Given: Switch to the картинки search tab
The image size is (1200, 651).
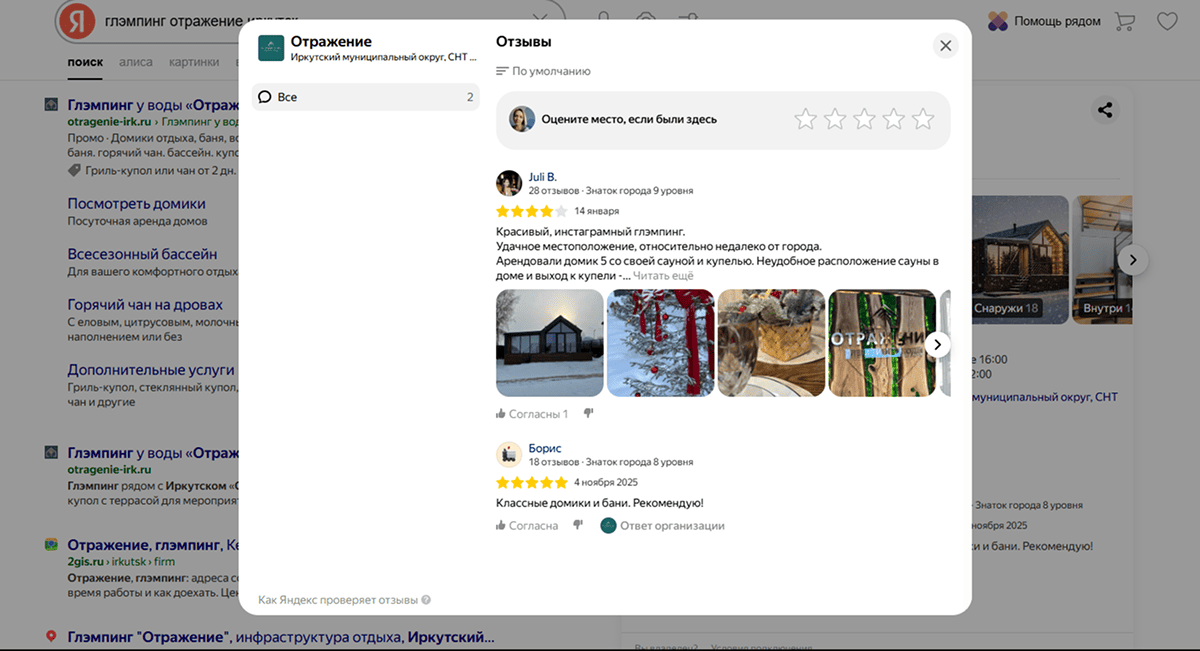Looking at the screenshot, I should tap(194, 61).
